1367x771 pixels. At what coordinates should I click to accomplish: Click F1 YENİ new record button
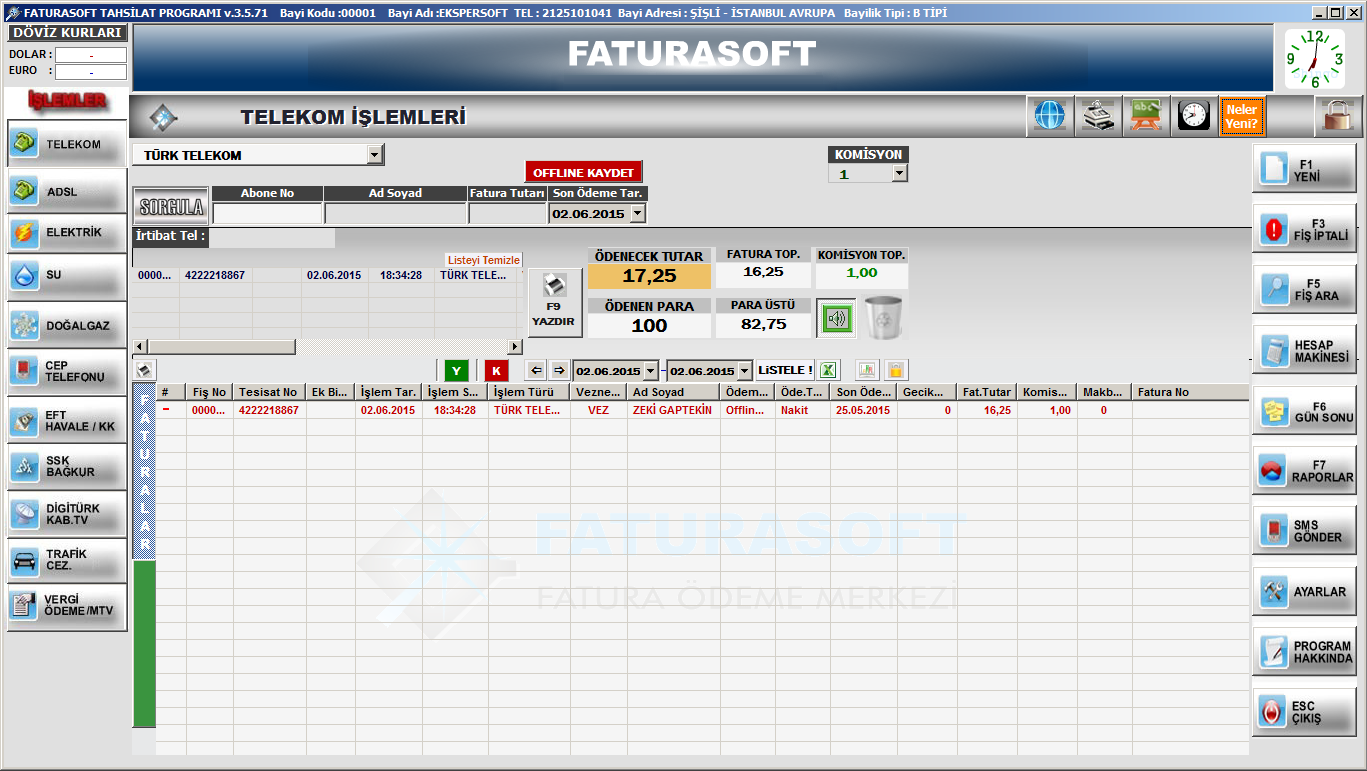click(1305, 169)
